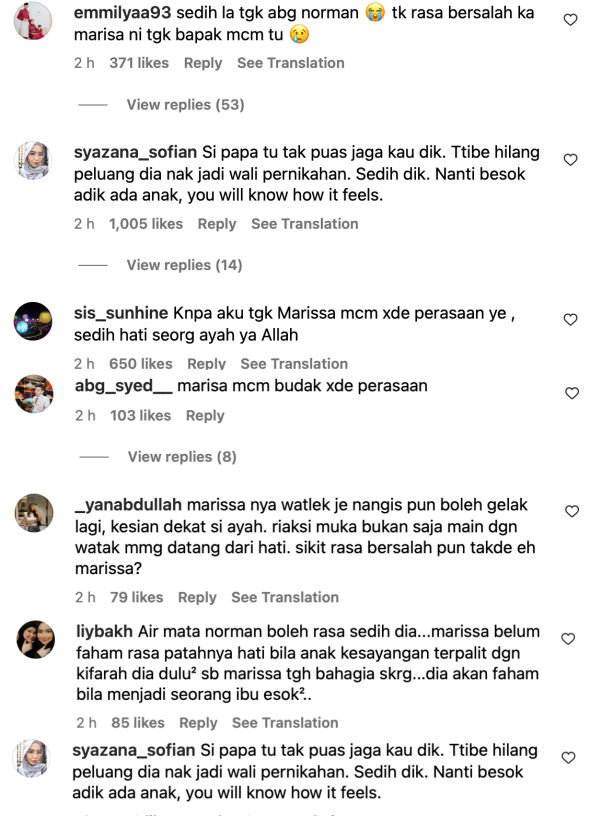590x816 pixels.
Task: Like emmilyaa93's comment with heart icon
Action: click(x=571, y=20)
